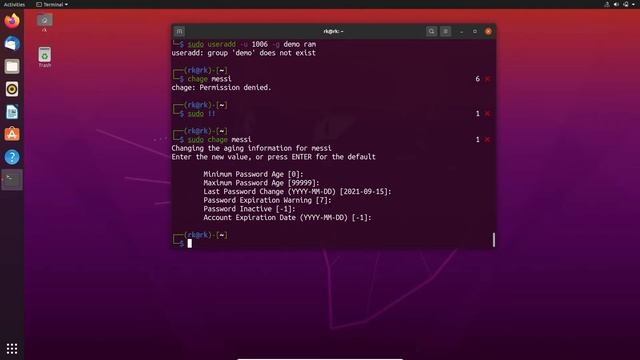
Task: Click text "chage: Permission denied."
Action: pos(221,87)
